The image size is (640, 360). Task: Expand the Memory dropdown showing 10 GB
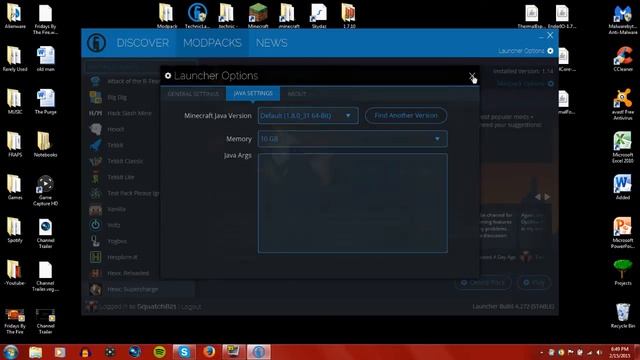pyautogui.click(x=353, y=139)
